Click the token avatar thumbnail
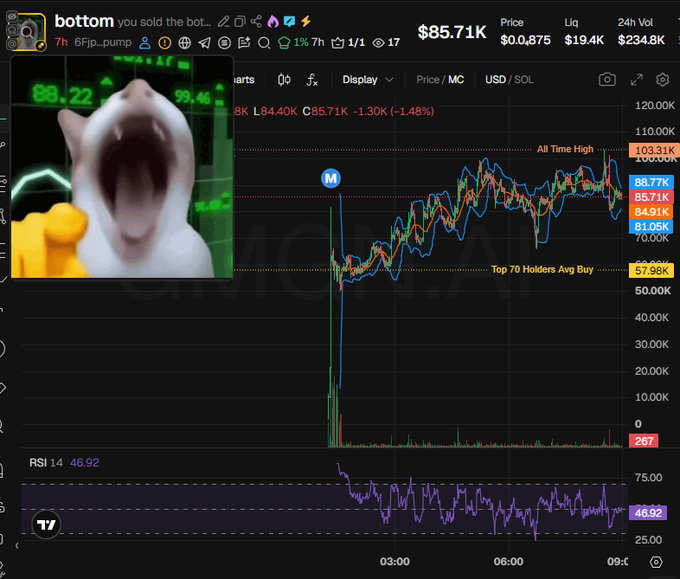The height and width of the screenshot is (579, 680). pyautogui.click(x=29, y=32)
